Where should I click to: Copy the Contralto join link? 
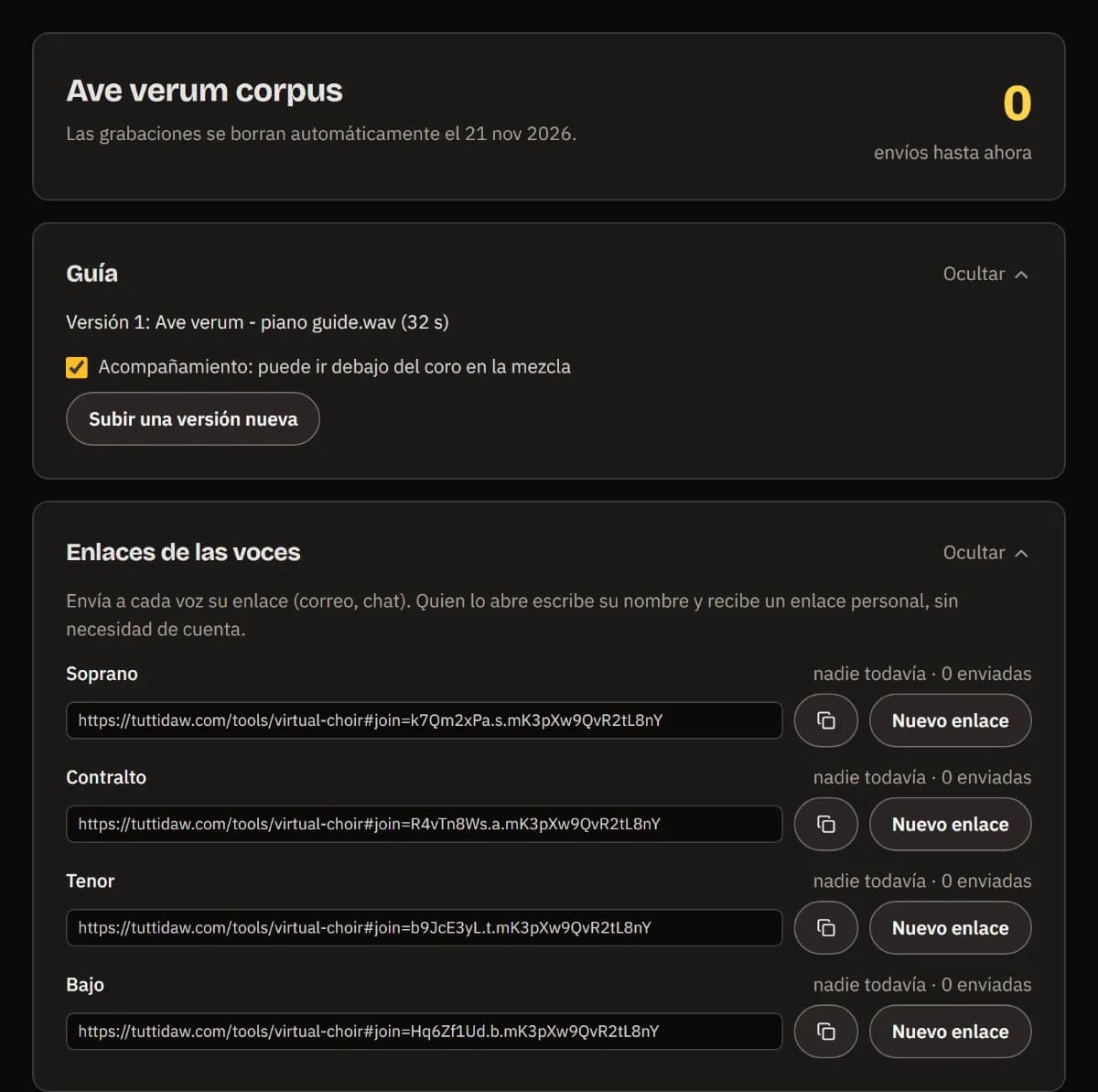(825, 824)
